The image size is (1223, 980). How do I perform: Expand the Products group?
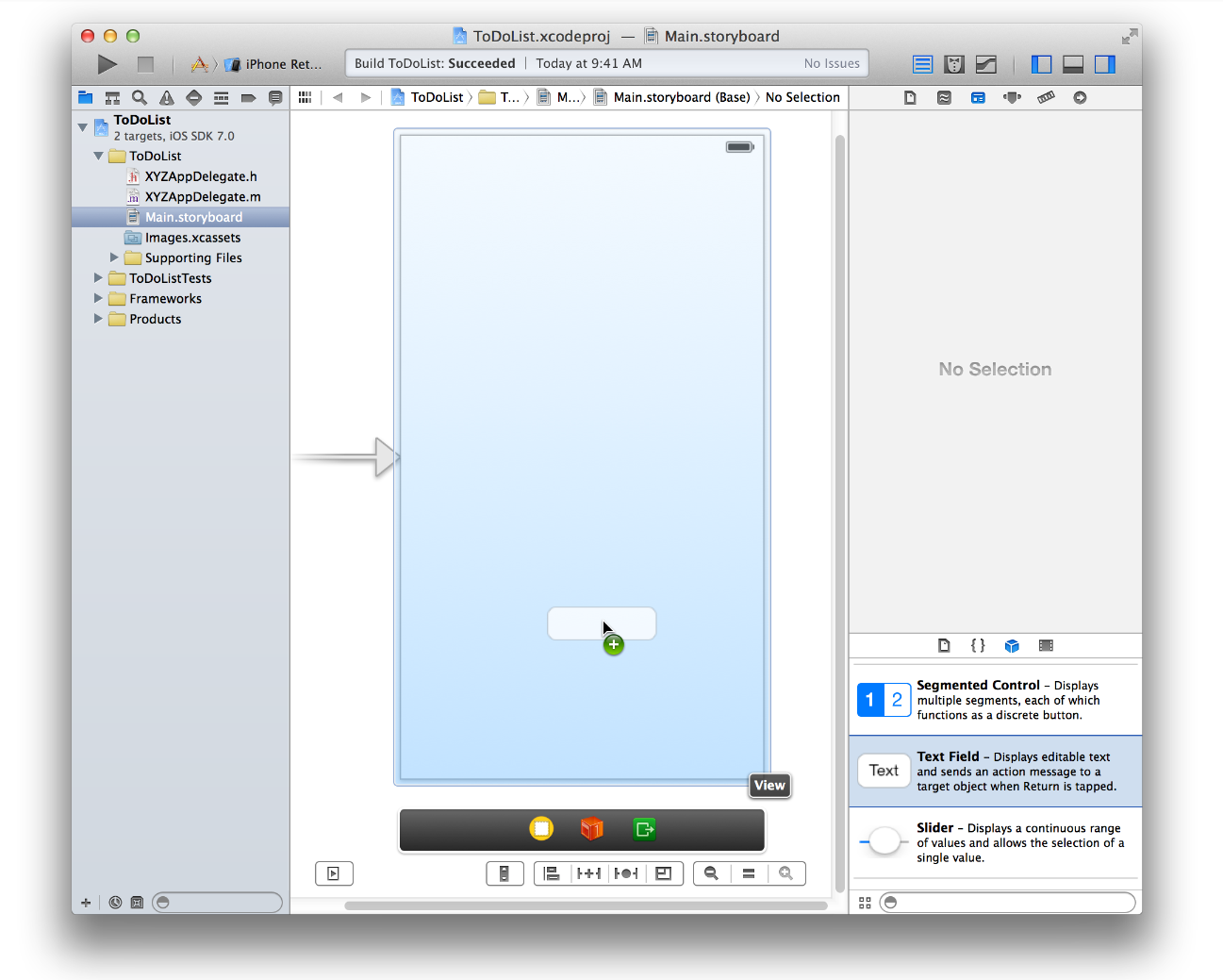98,319
